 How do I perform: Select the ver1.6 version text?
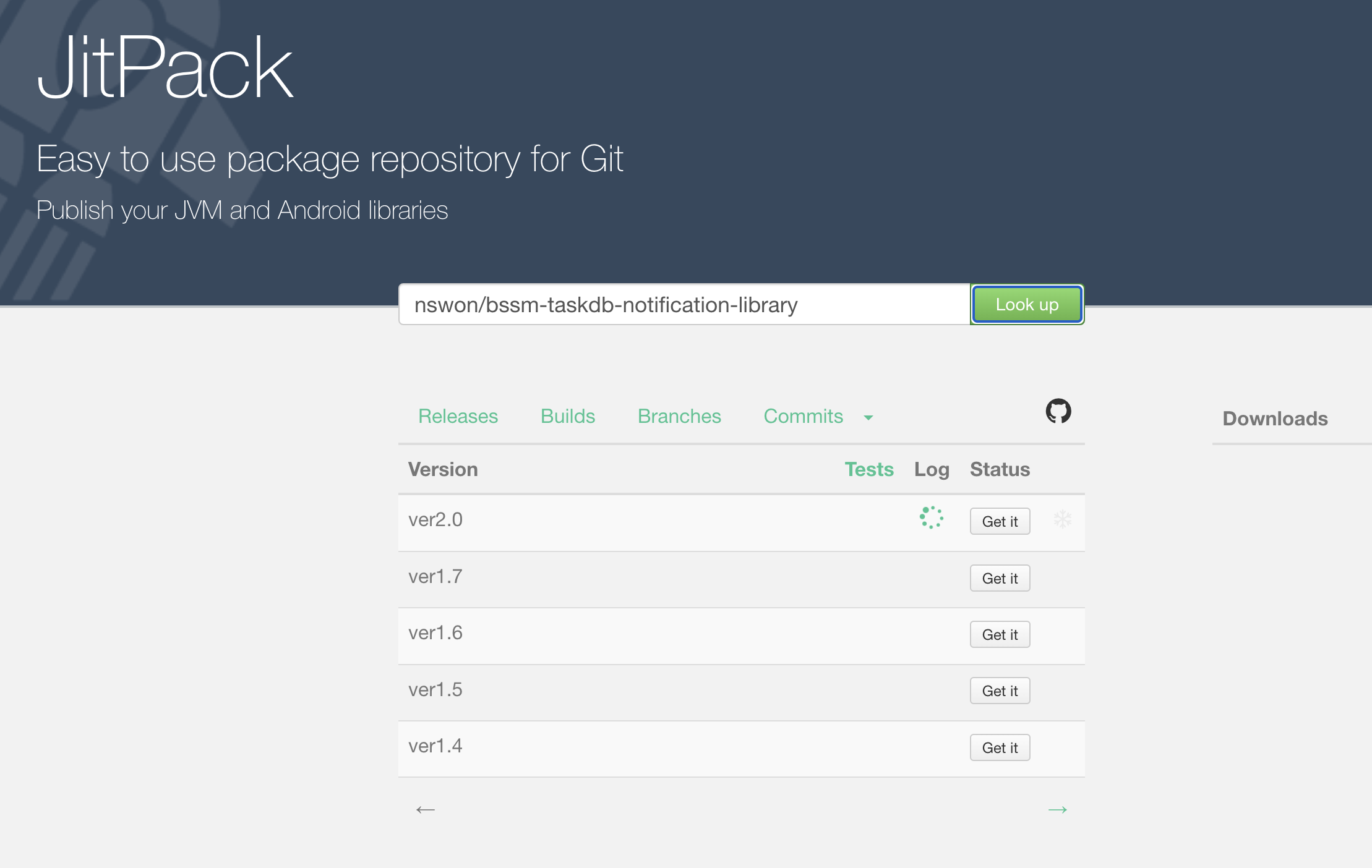(435, 632)
